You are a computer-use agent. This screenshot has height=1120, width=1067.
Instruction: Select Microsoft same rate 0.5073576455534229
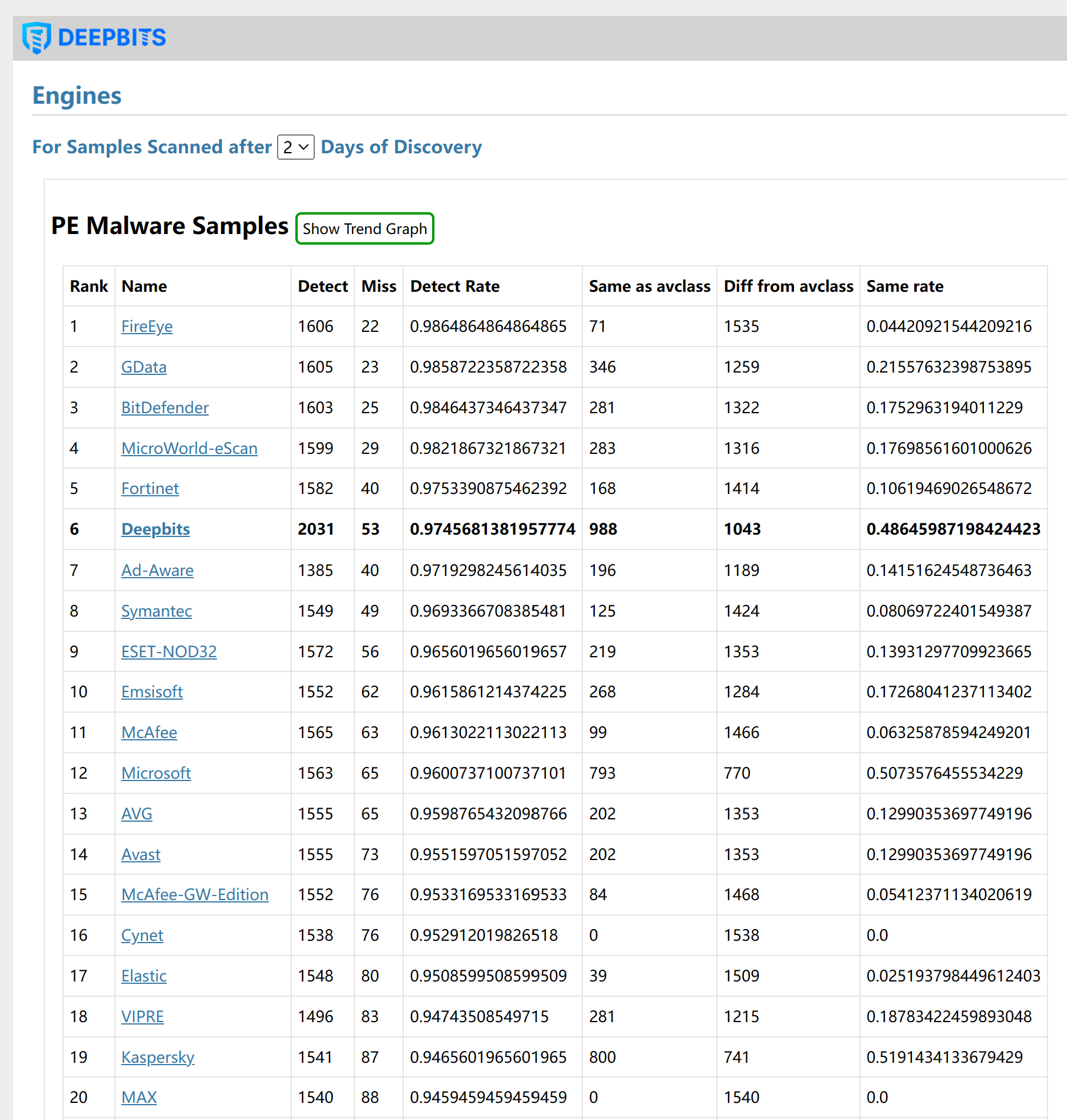[x=944, y=773]
